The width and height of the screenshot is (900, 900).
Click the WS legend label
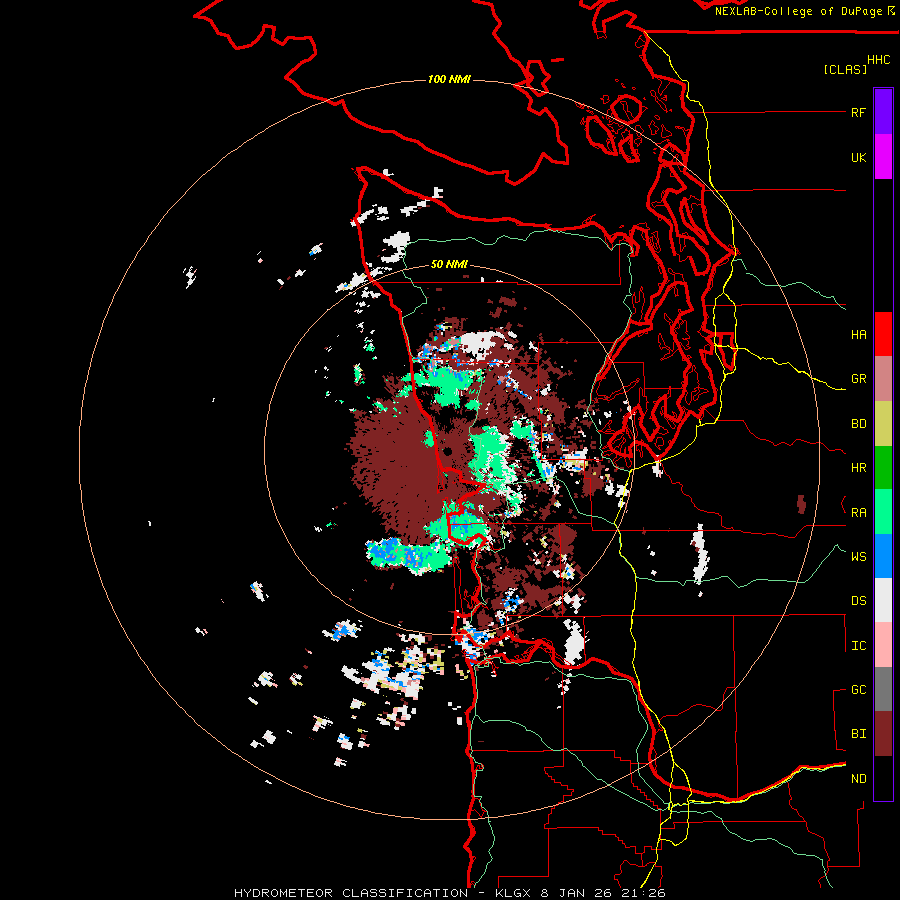point(858,557)
